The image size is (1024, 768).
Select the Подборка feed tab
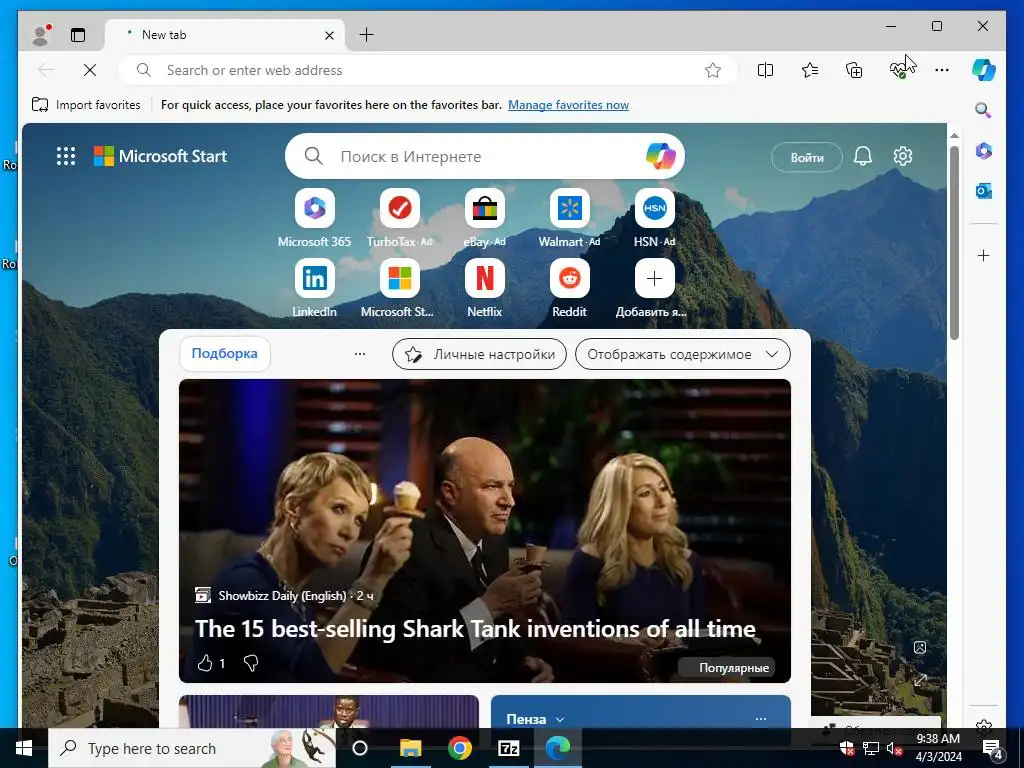pos(225,353)
